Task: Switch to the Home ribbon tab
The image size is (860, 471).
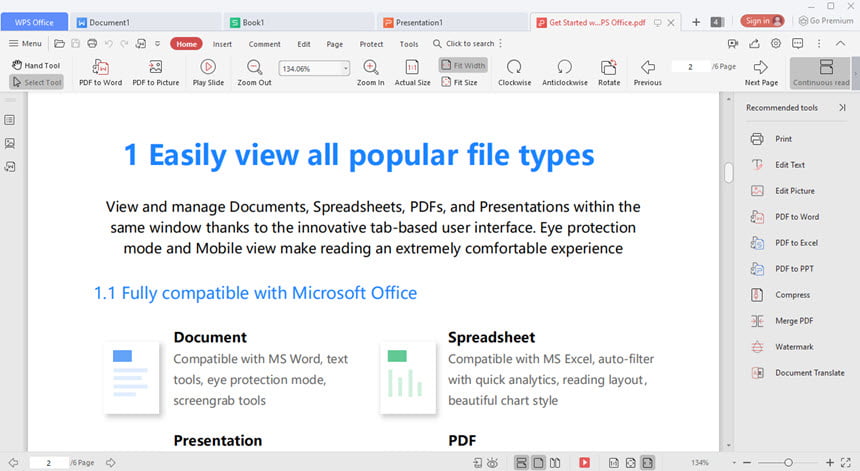Action: pos(186,44)
